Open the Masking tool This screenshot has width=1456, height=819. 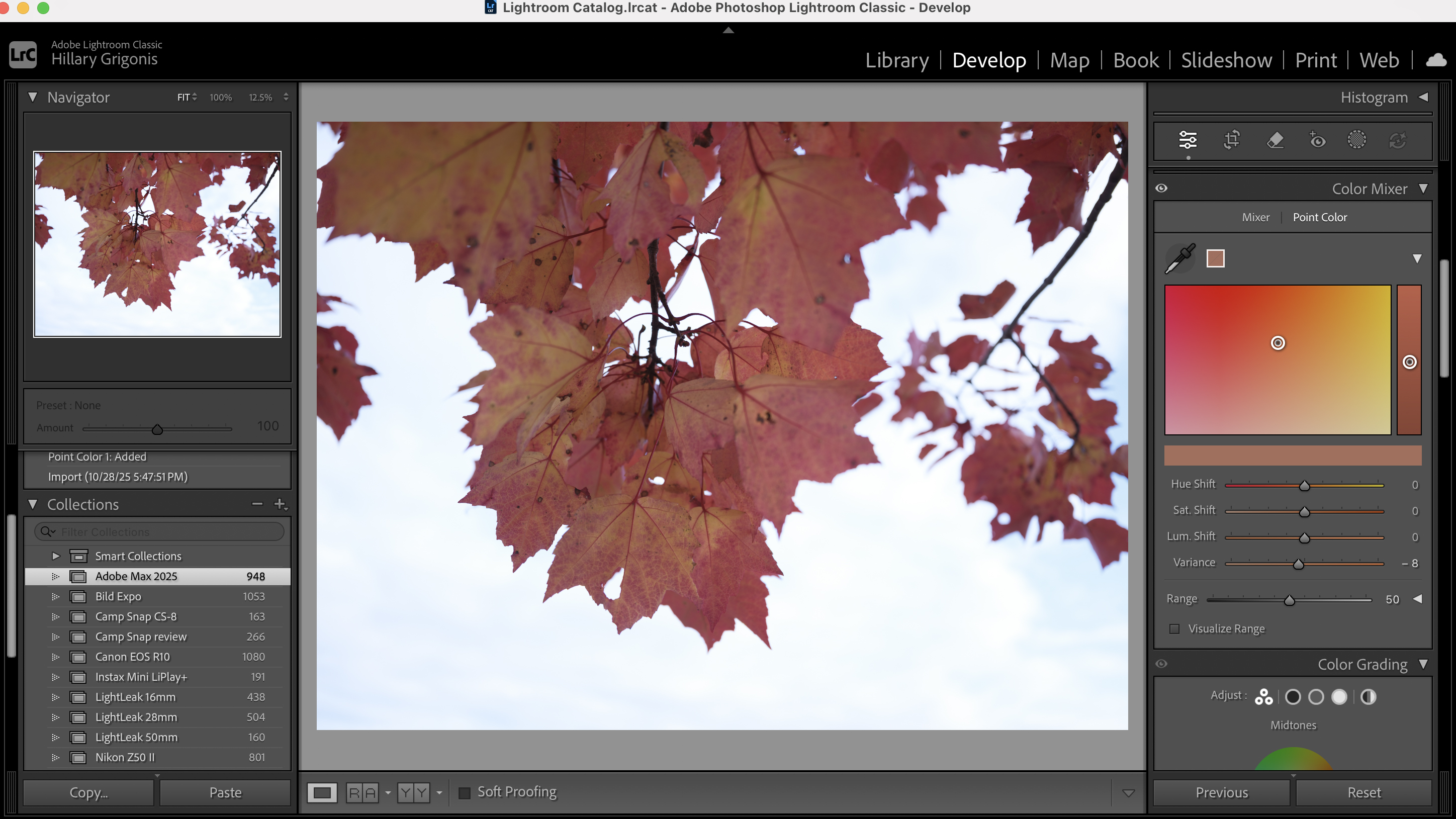(1356, 140)
